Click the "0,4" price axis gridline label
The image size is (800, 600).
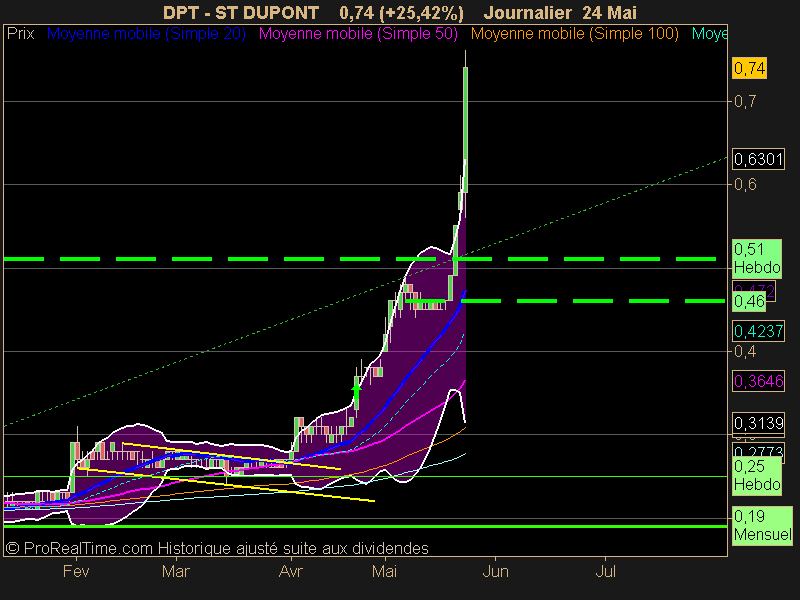pyautogui.click(x=745, y=352)
